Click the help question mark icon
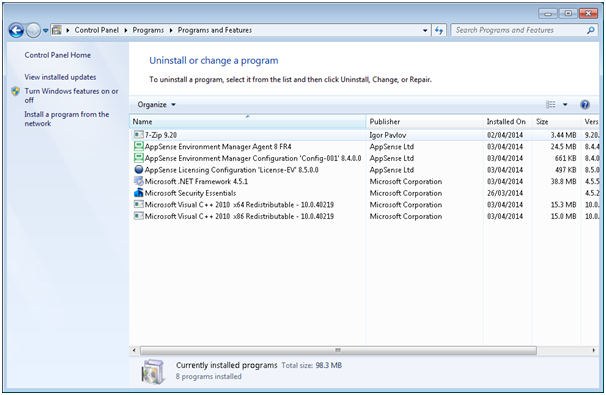The width and height of the screenshot is (606, 395). [x=585, y=104]
